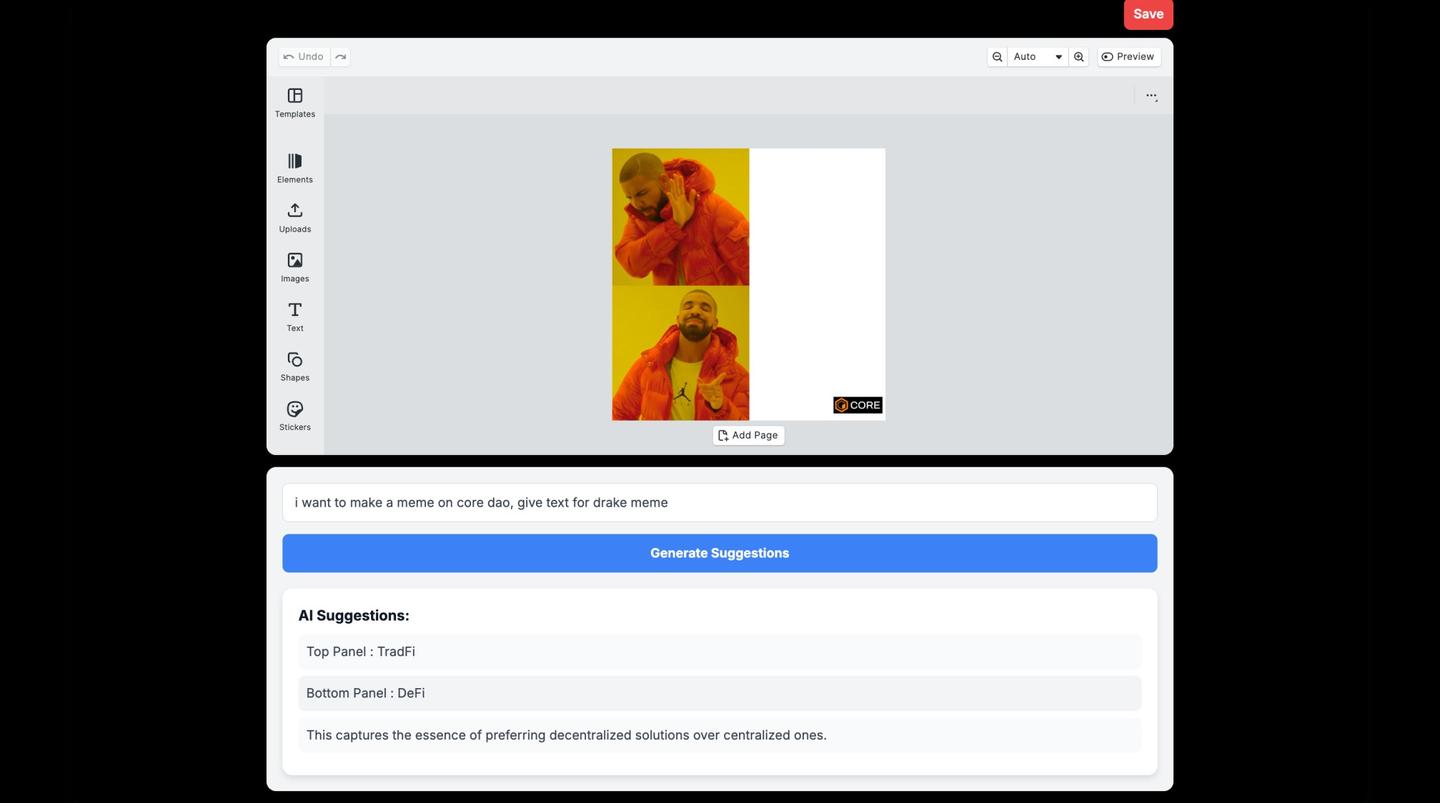The image size is (1440, 803).
Task: Open the three-dots more options menu
Action: (x=1151, y=96)
